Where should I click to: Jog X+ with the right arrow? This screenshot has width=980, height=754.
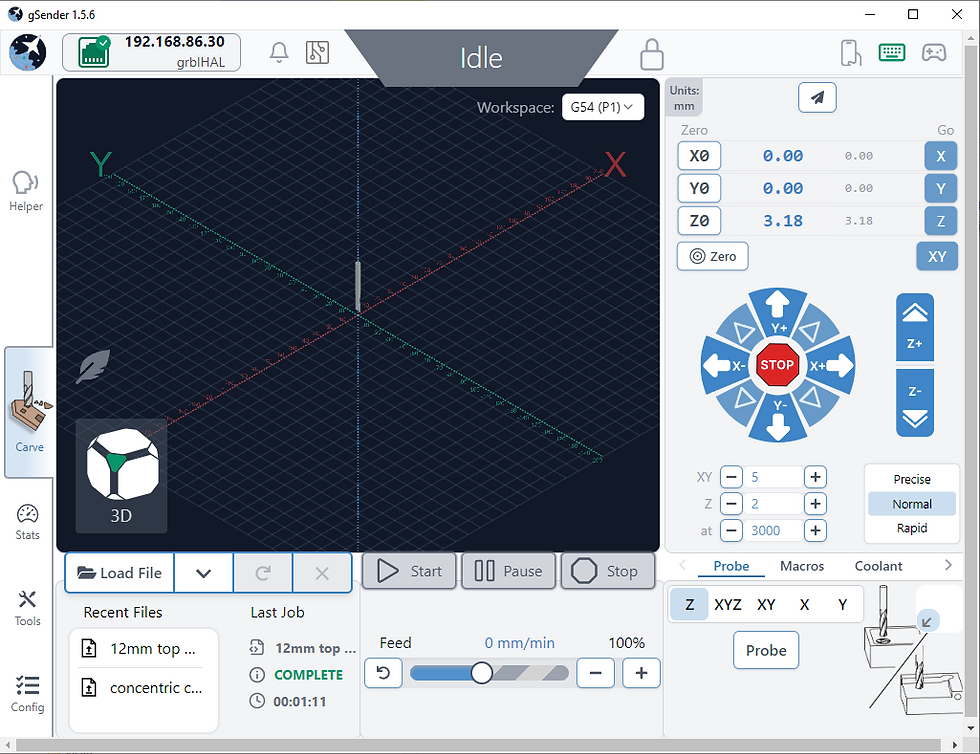[x=832, y=366]
